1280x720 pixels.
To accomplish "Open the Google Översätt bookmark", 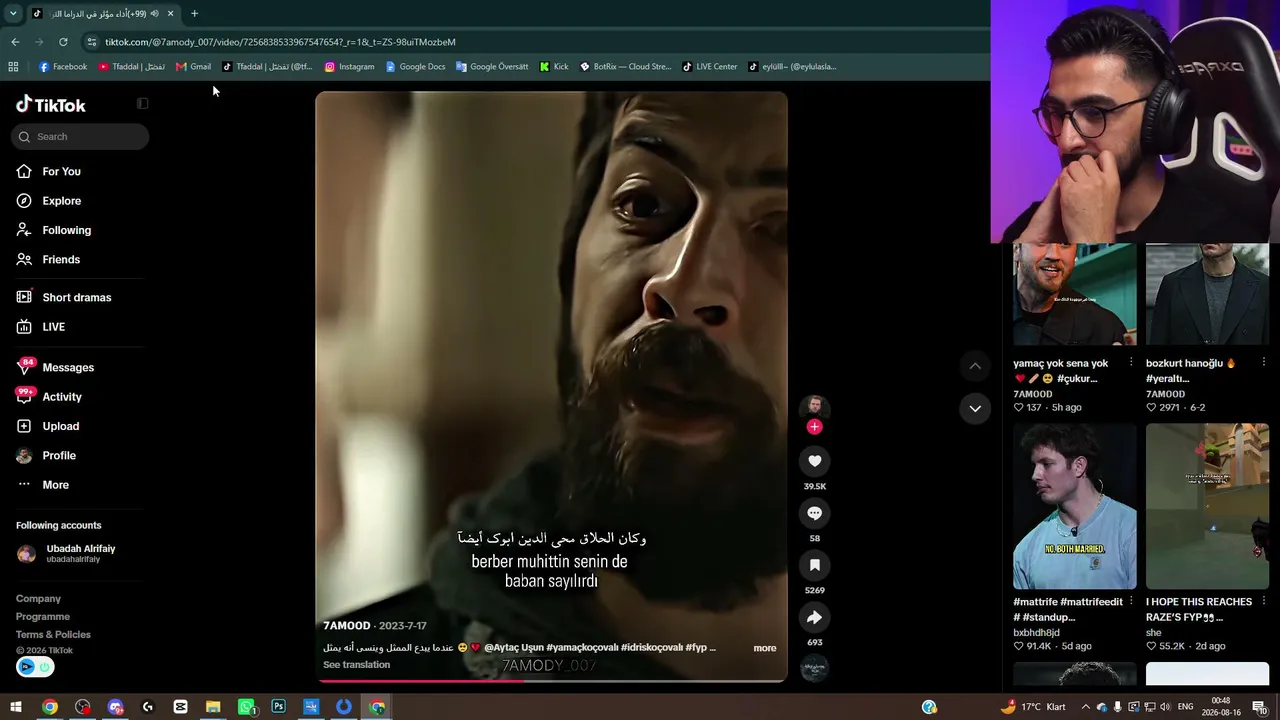I will click(491, 67).
